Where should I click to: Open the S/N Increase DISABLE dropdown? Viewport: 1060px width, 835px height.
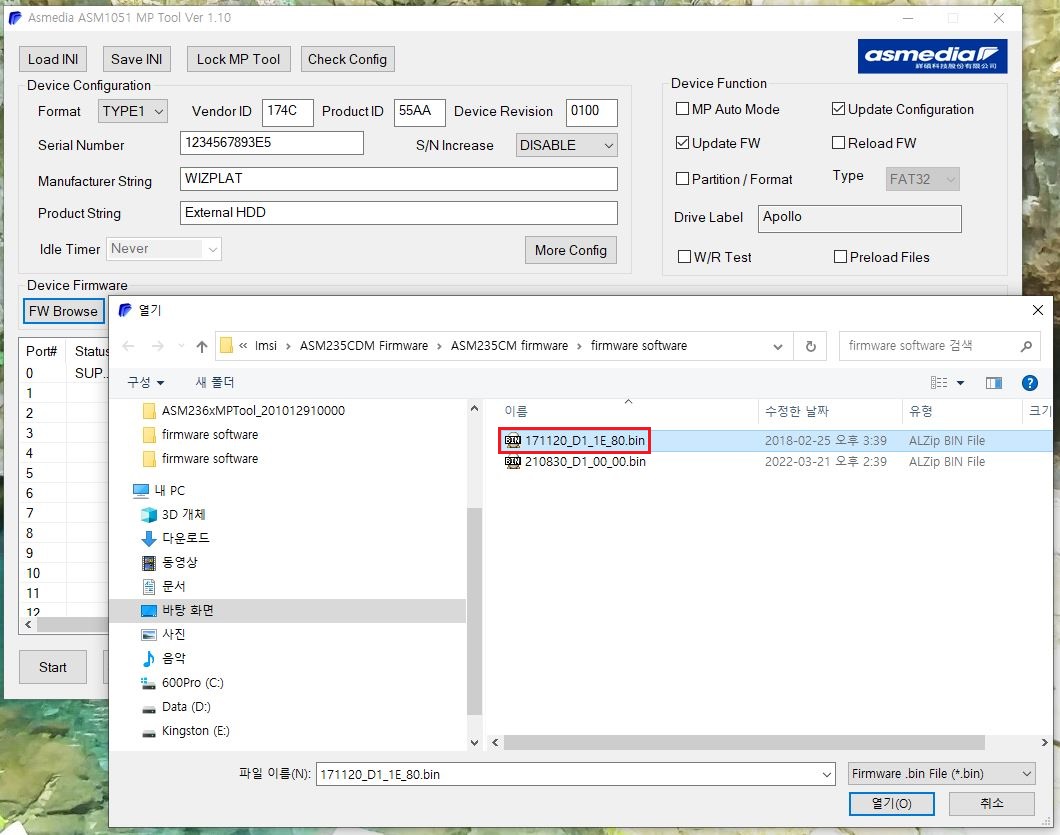567,145
